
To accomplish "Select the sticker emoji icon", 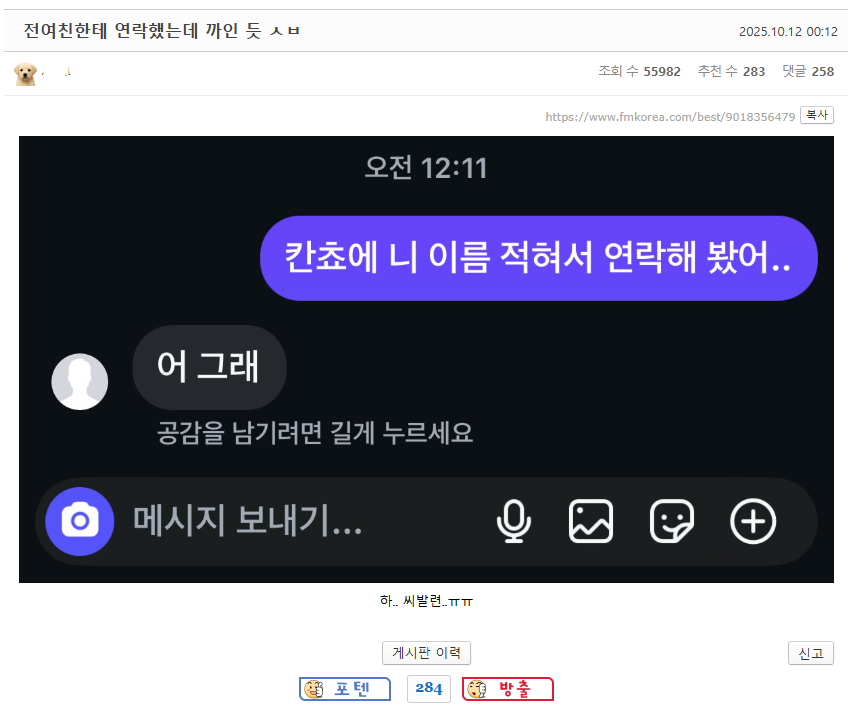I will tap(672, 521).
